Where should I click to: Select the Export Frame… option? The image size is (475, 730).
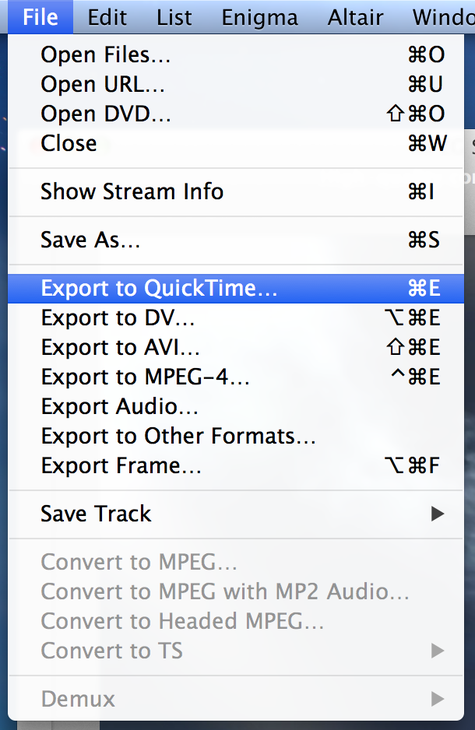click(236, 466)
